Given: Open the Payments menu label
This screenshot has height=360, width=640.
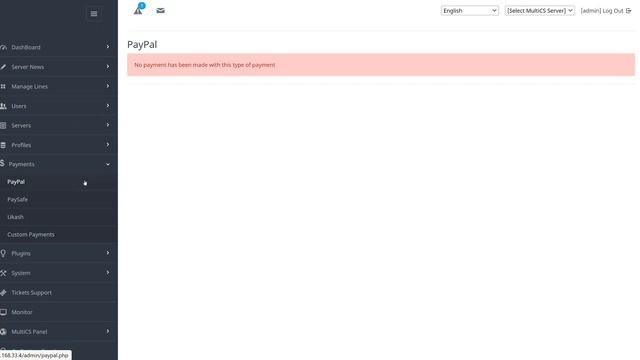Looking at the screenshot, I should pyautogui.click(x=21, y=164).
